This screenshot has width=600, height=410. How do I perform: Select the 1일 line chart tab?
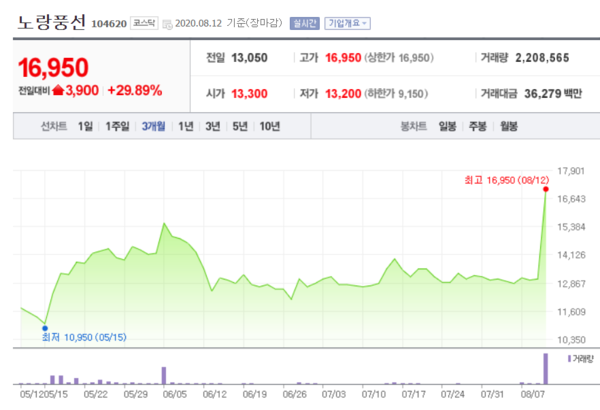point(85,126)
